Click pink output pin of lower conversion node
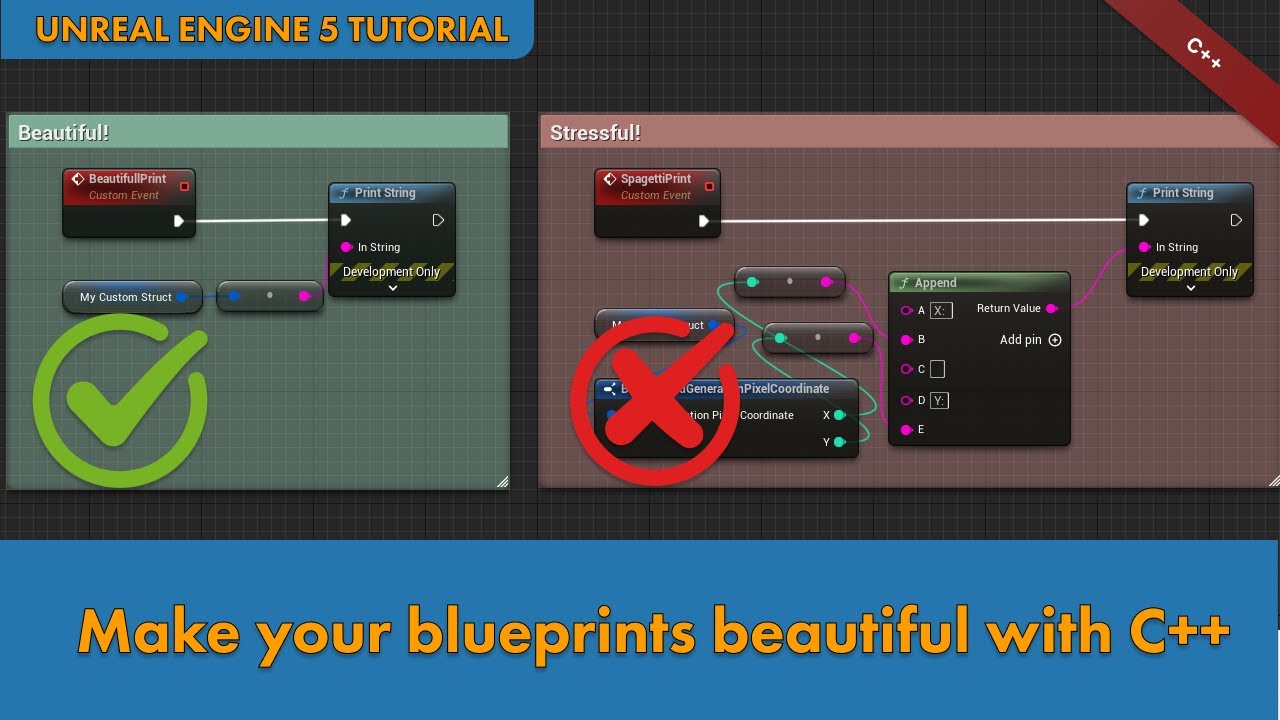The width and height of the screenshot is (1280, 720). [x=854, y=338]
